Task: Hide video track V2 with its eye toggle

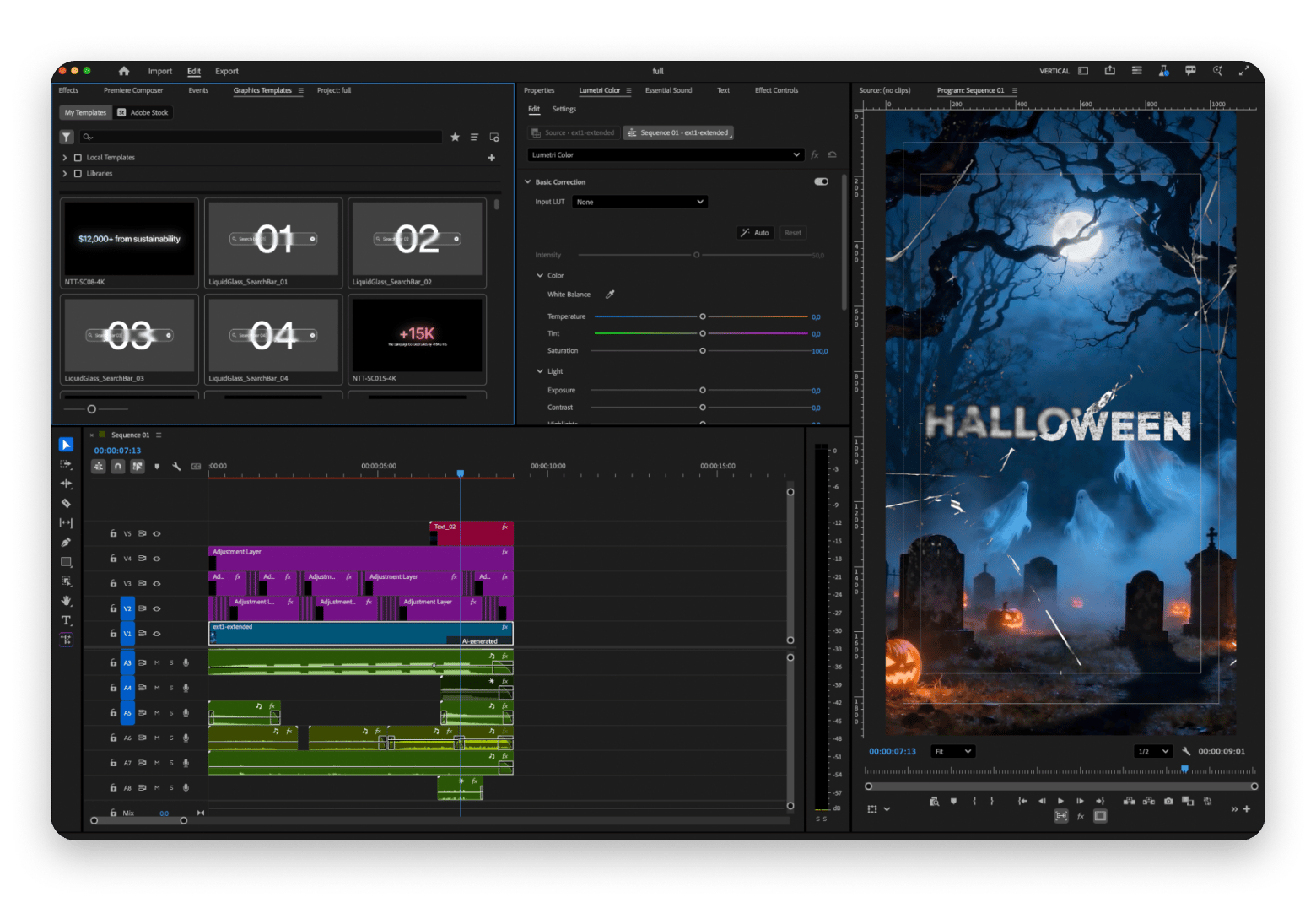Action: coord(157,608)
